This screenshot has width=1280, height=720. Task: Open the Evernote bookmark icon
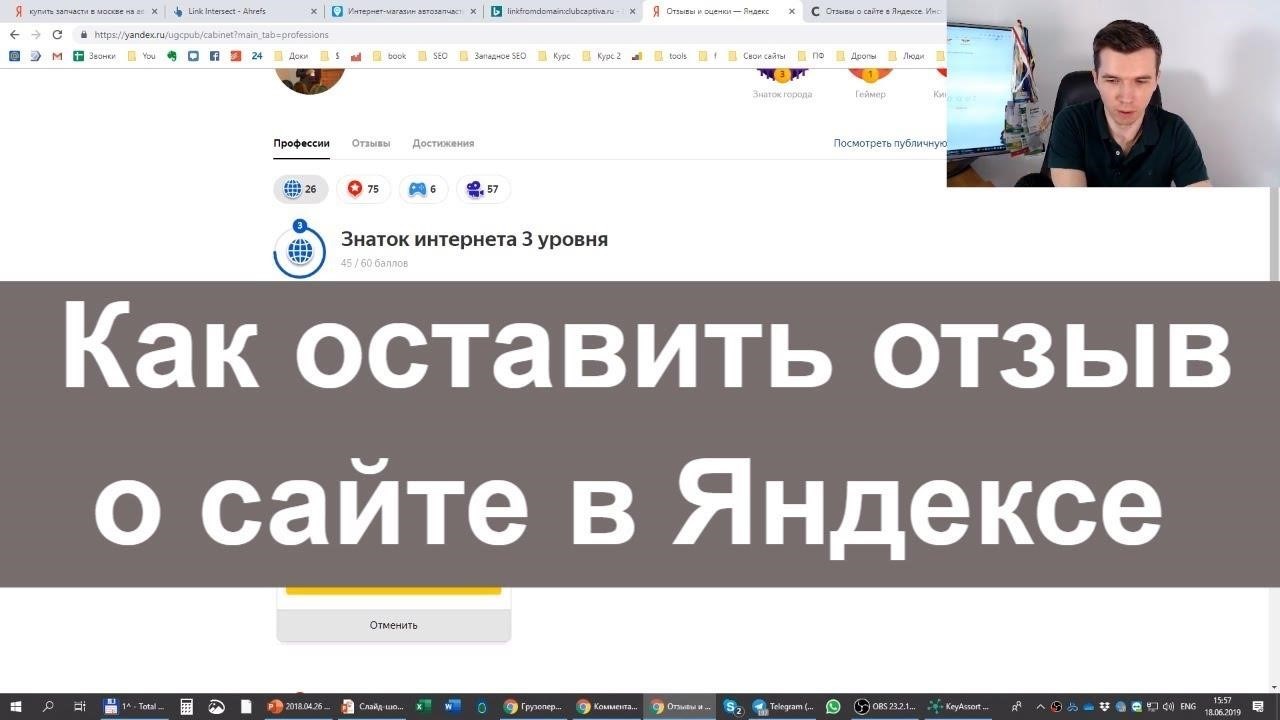(x=172, y=56)
